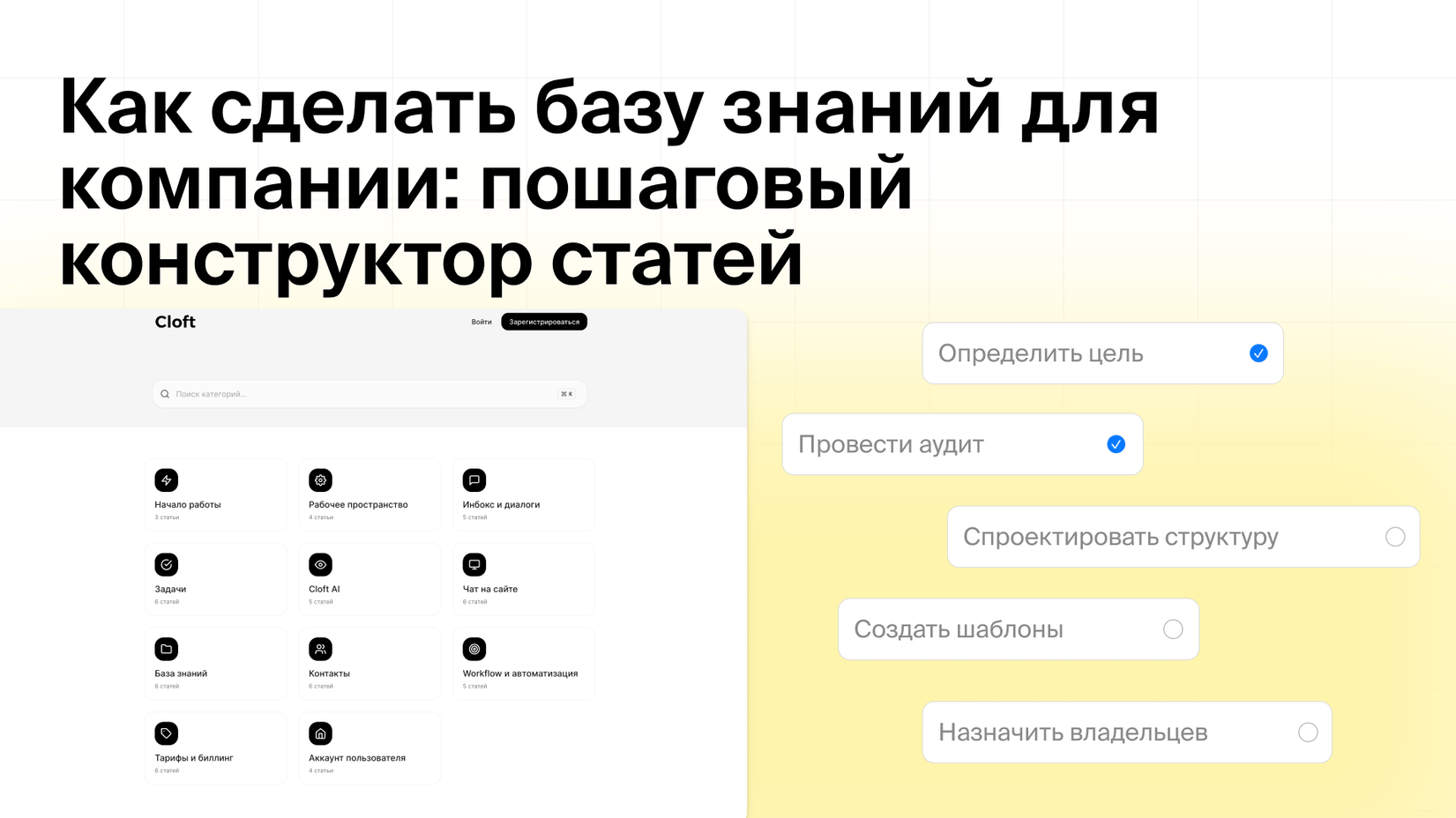
Task: Open the База знаний category title
Action: pos(181,673)
